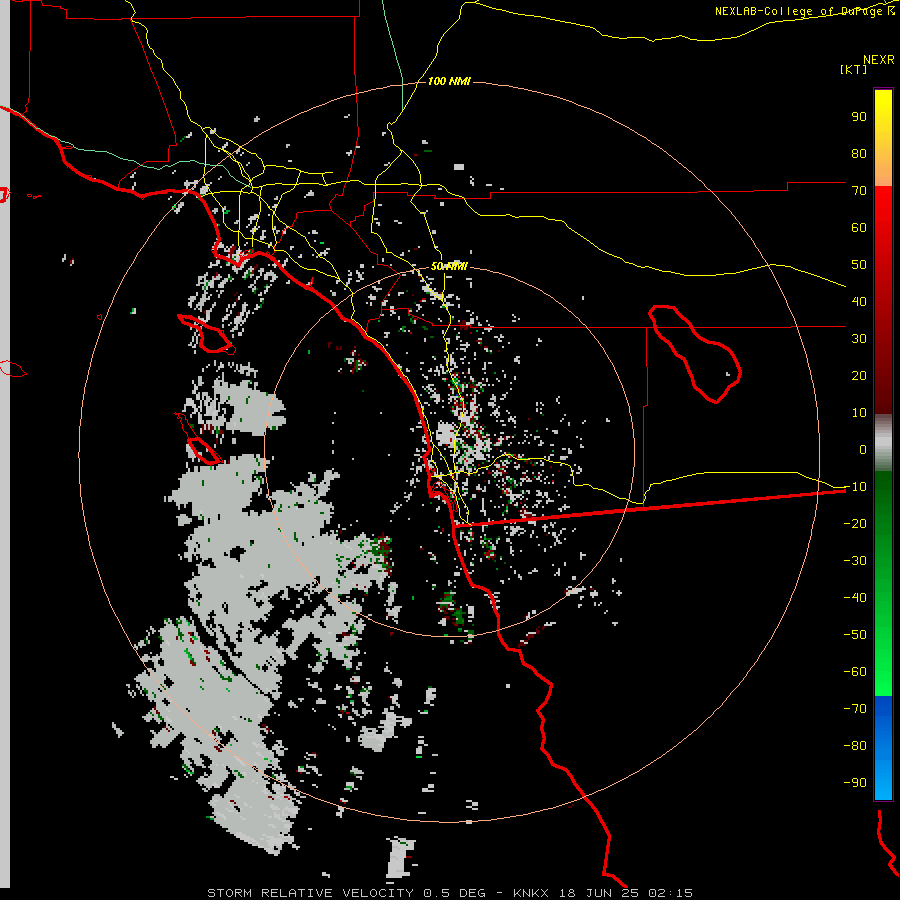
Task: Click the KT units label above color scale
Action: pyautogui.click(x=853, y=69)
